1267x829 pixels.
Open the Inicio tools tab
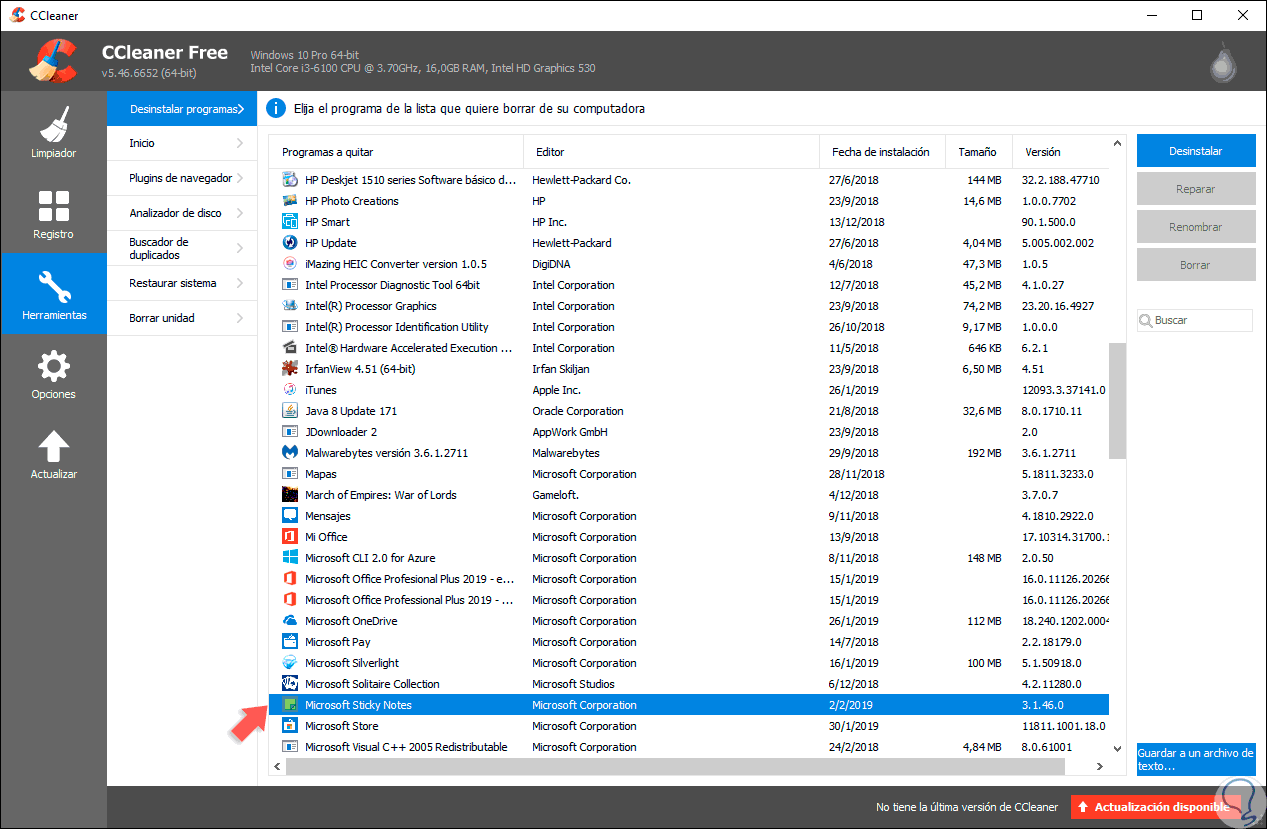(182, 143)
